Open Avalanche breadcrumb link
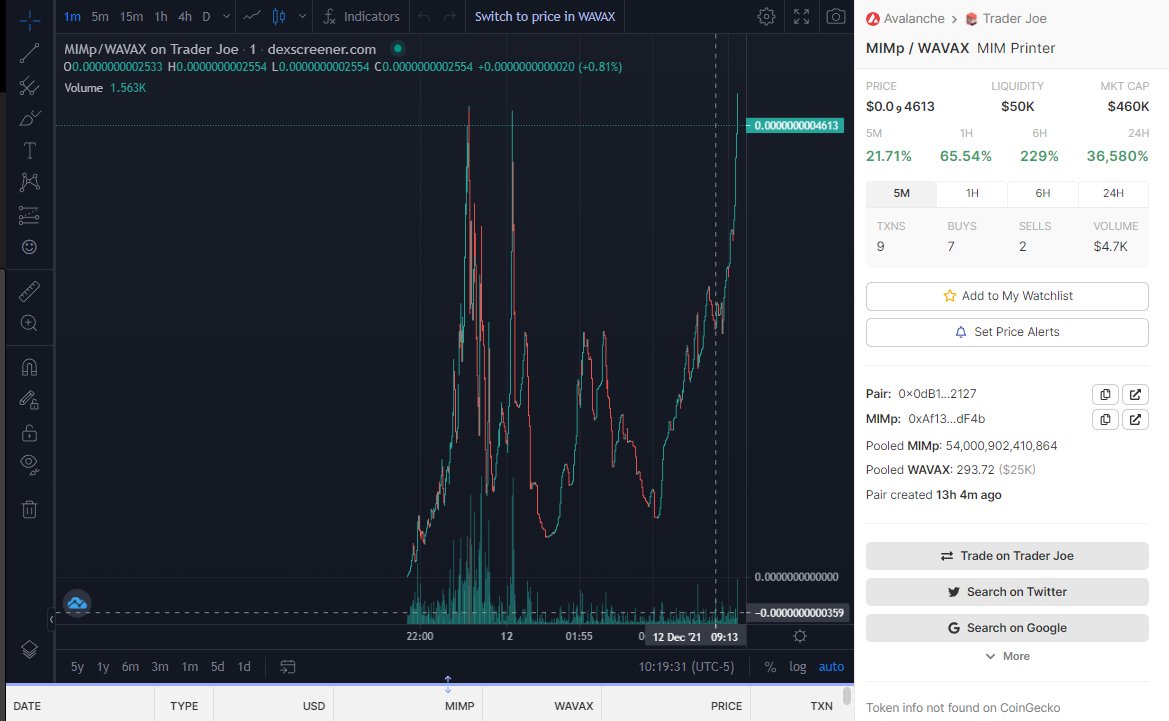 pyautogui.click(x=905, y=19)
